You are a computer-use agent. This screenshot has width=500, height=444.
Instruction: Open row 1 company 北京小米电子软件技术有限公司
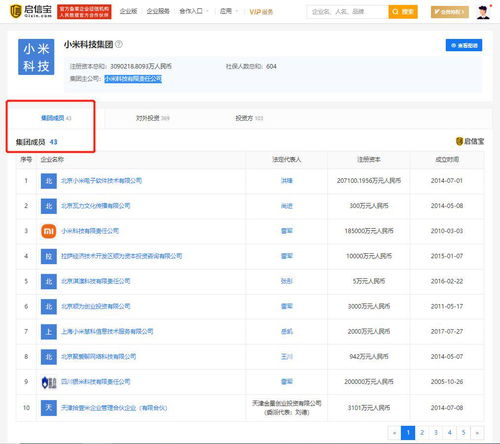[101, 181]
